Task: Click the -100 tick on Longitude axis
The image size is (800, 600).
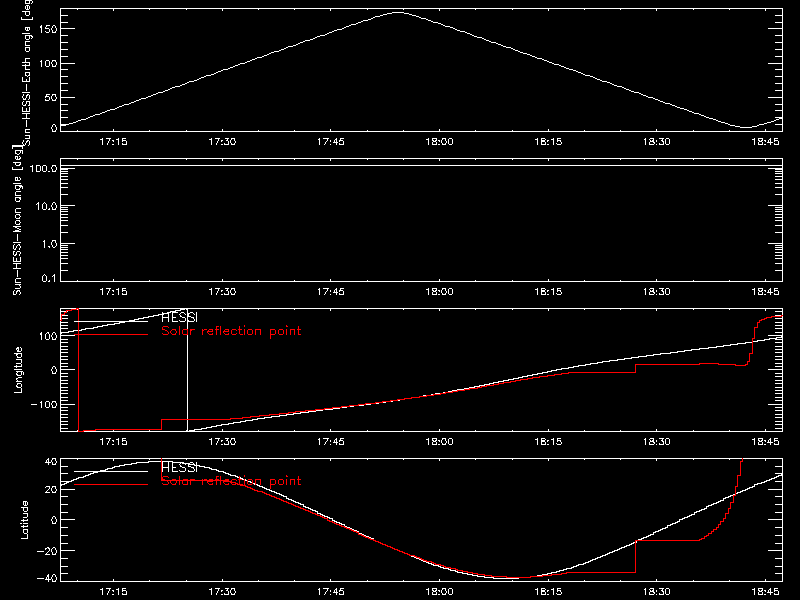Action: [x=44, y=404]
